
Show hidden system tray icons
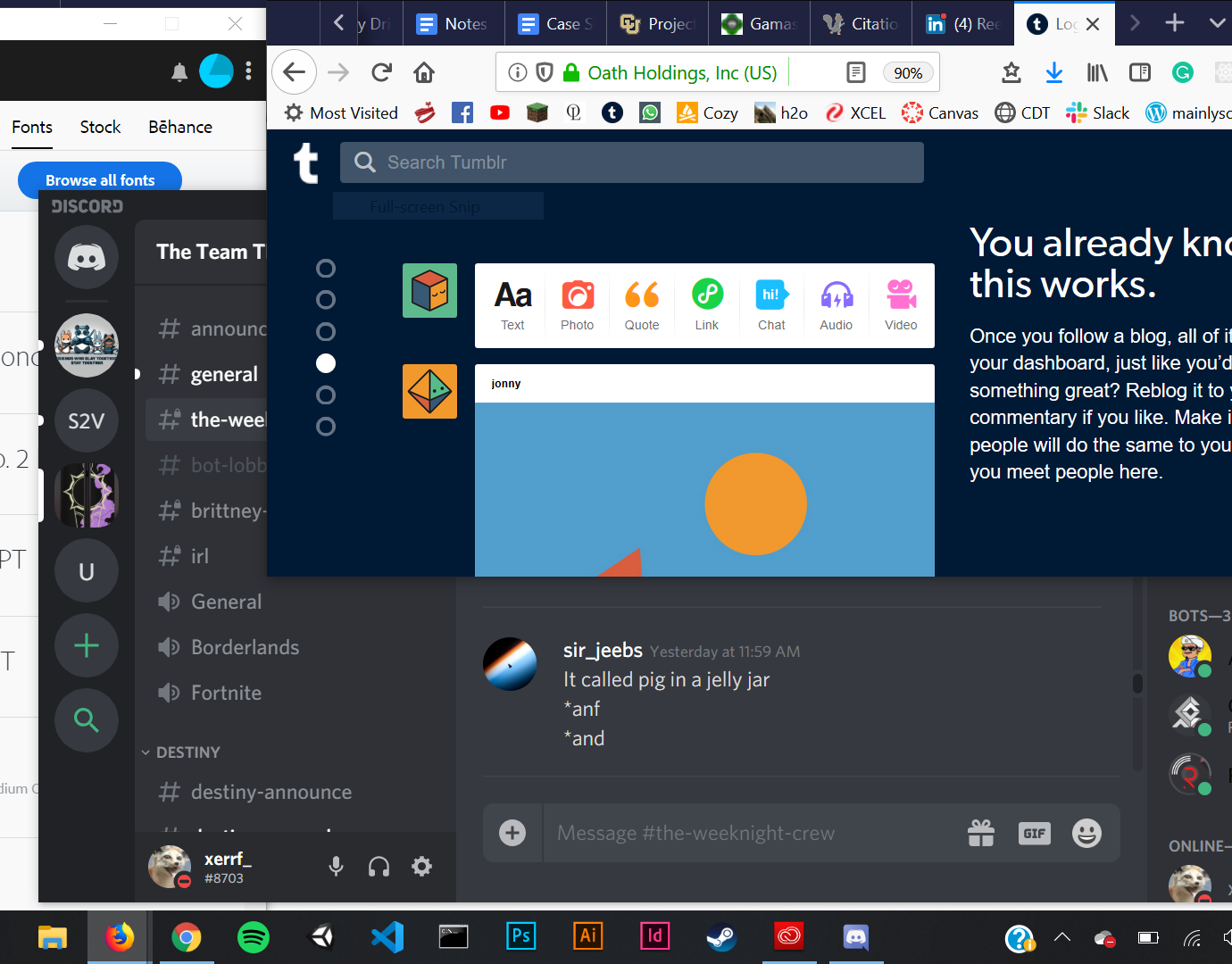click(1062, 937)
